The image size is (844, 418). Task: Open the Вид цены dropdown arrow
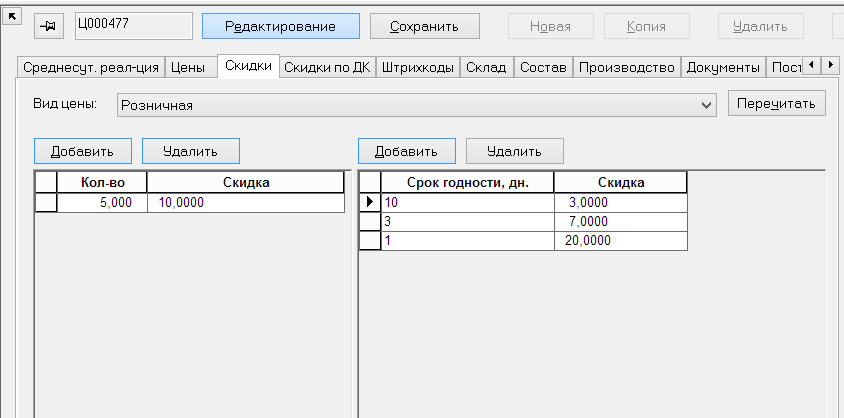click(707, 105)
